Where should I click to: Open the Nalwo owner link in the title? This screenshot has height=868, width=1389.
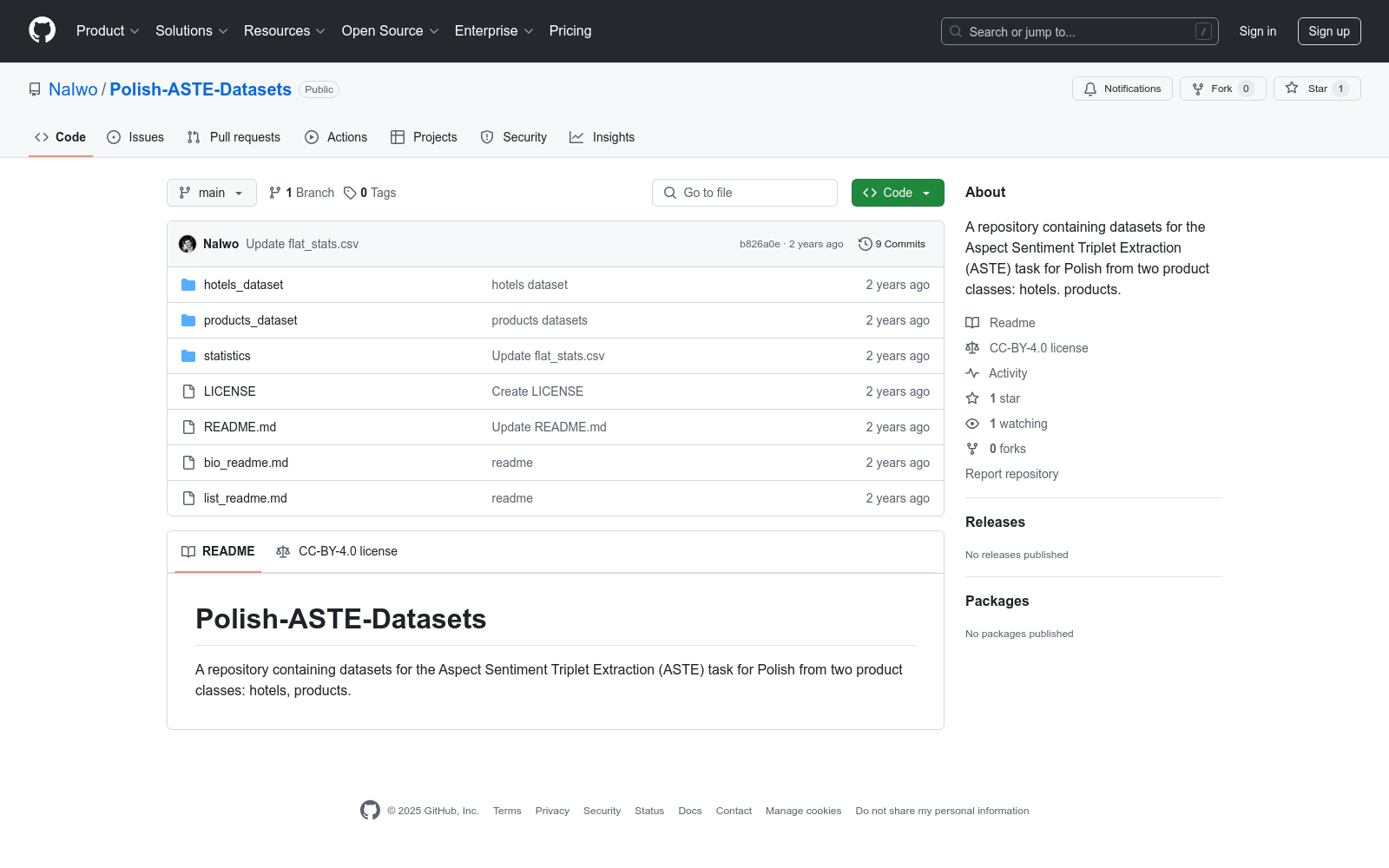[x=73, y=89]
